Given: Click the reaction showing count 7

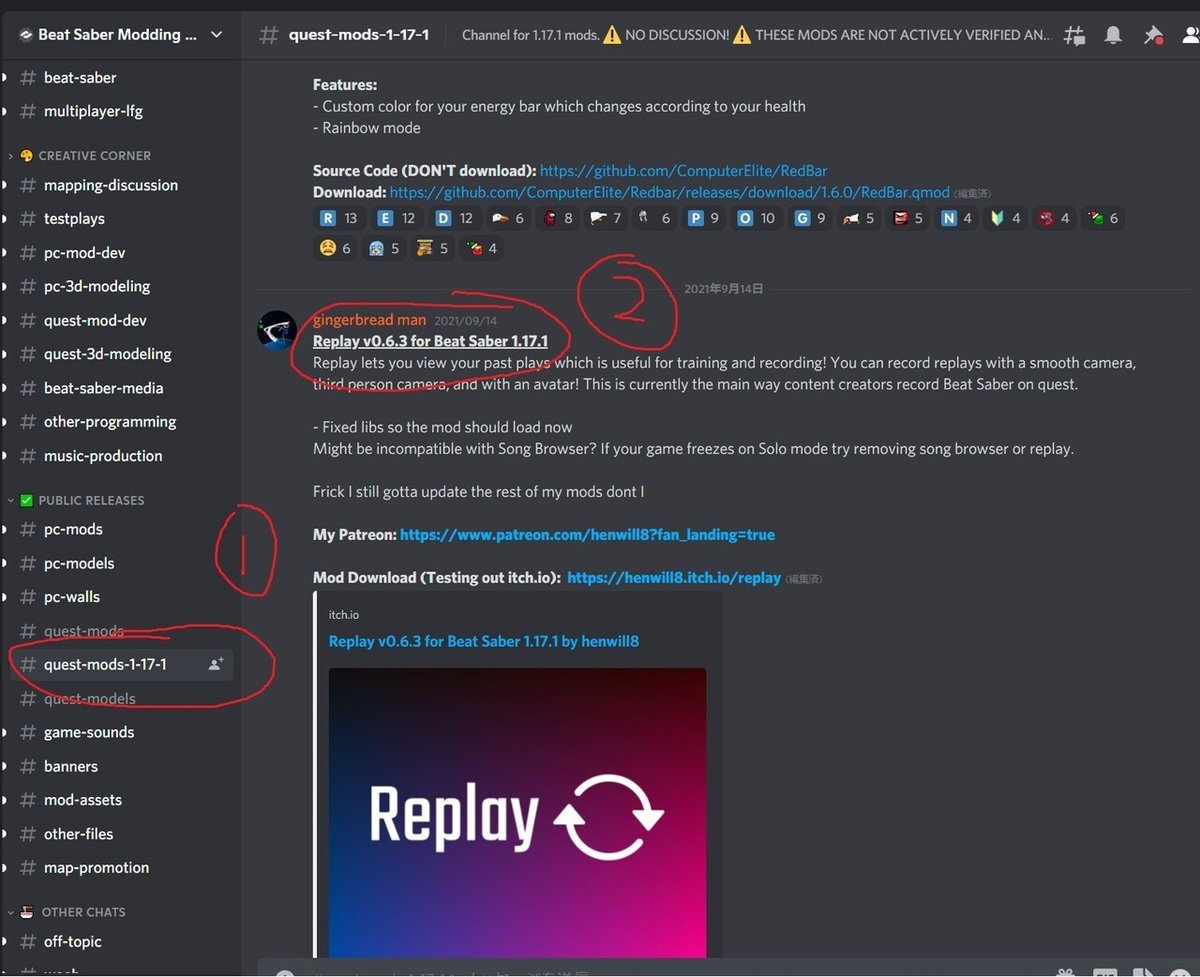Looking at the screenshot, I should pyautogui.click(x=606, y=218).
